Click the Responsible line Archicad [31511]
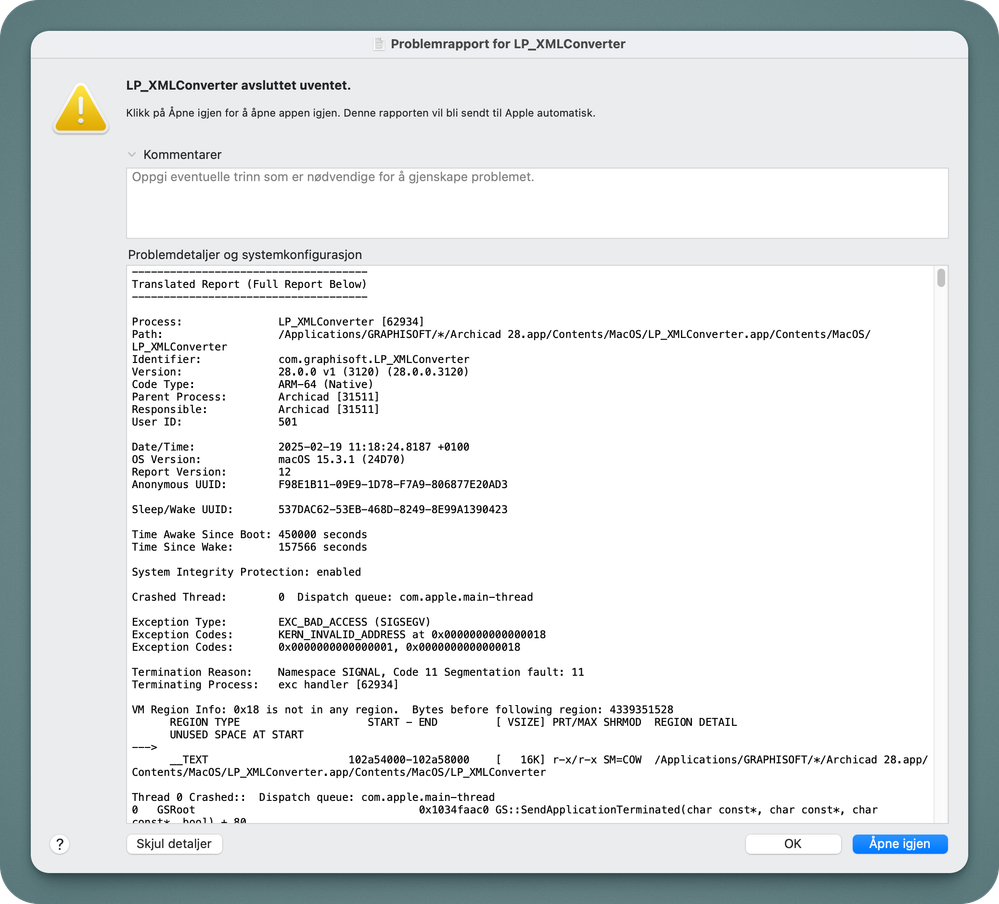This screenshot has width=999, height=904. (x=255, y=409)
